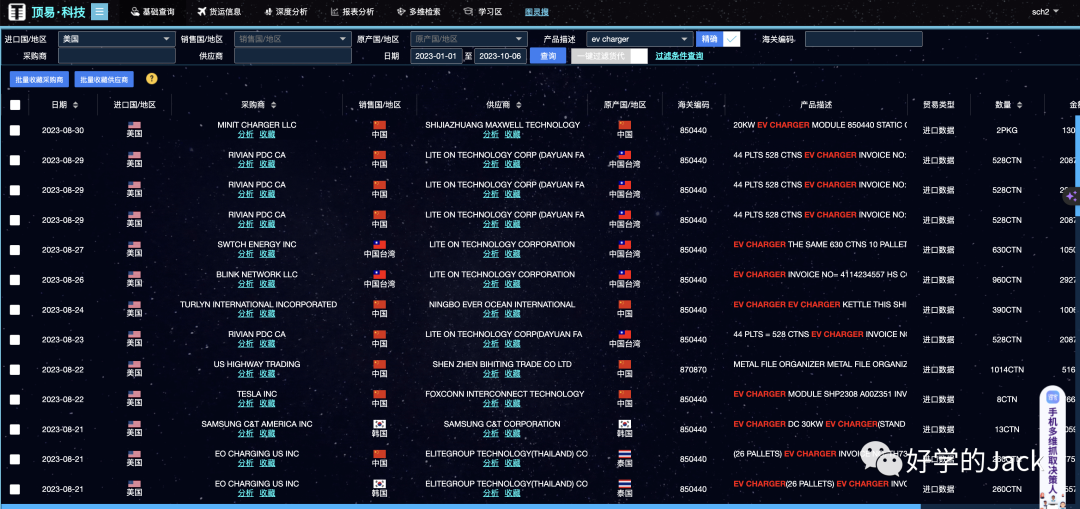The width and height of the screenshot is (1080, 509).
Task: Open 销售国/地区 dropdown
Action: click(x=293, y=39)
